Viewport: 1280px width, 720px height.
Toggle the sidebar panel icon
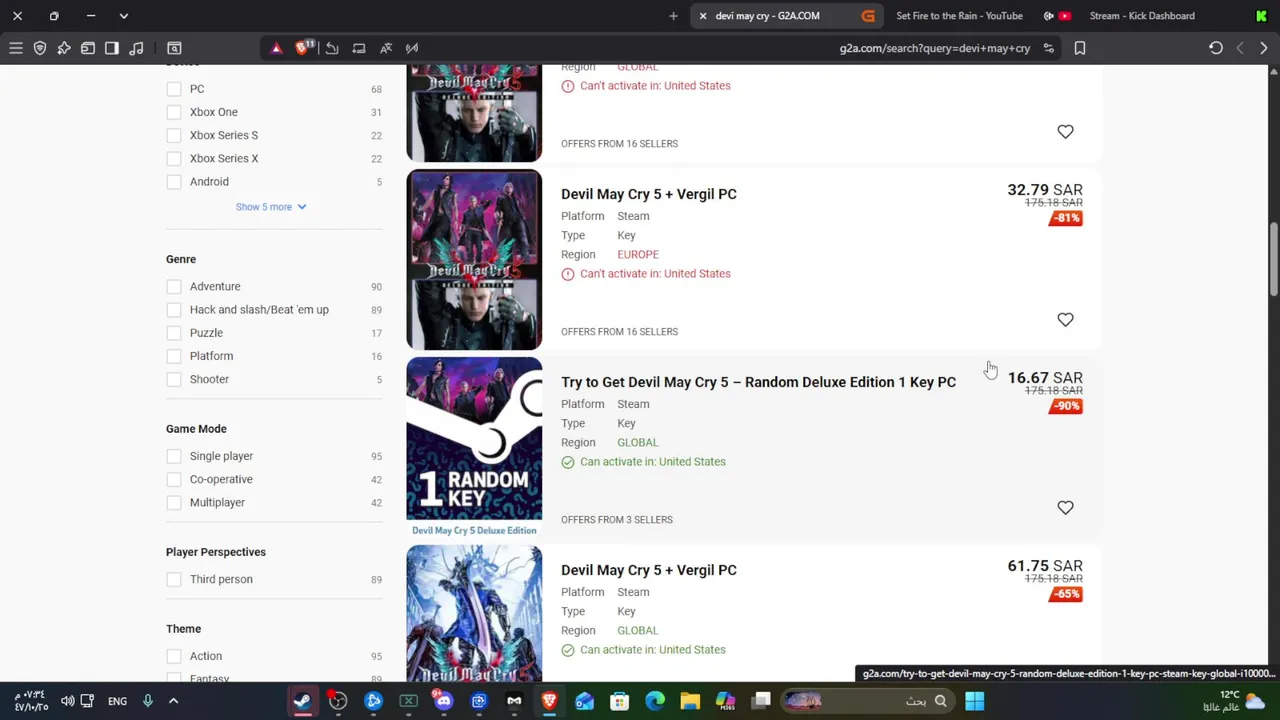tap(112, 48)
